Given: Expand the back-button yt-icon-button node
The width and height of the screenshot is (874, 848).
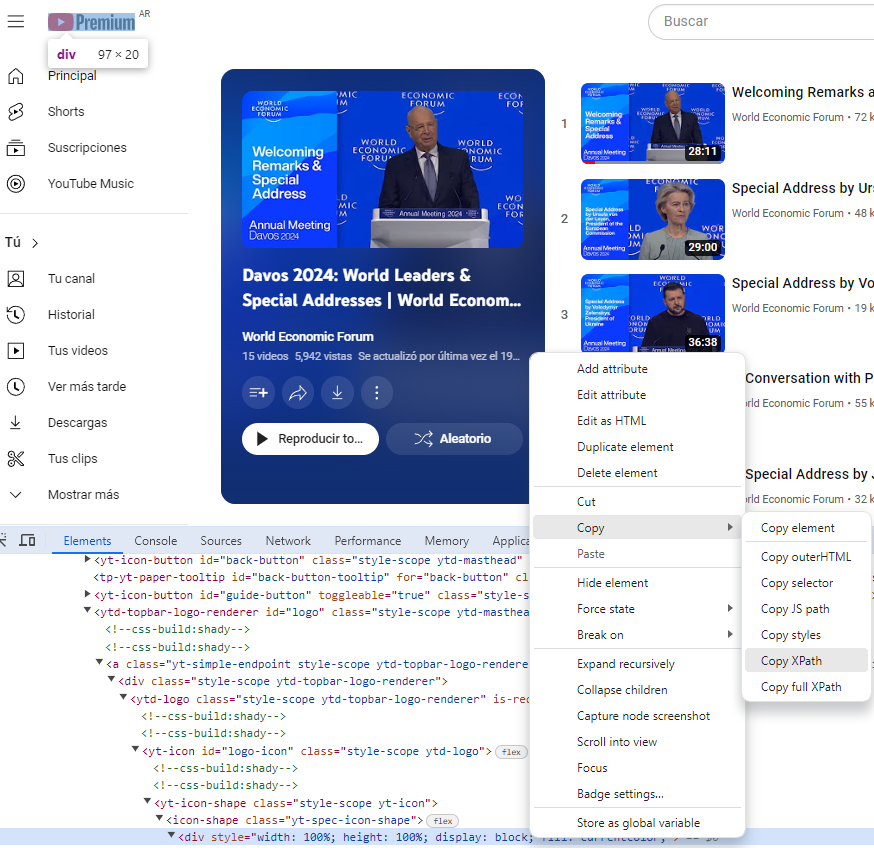Looking at the screenshot, I should tap(88, 559).
